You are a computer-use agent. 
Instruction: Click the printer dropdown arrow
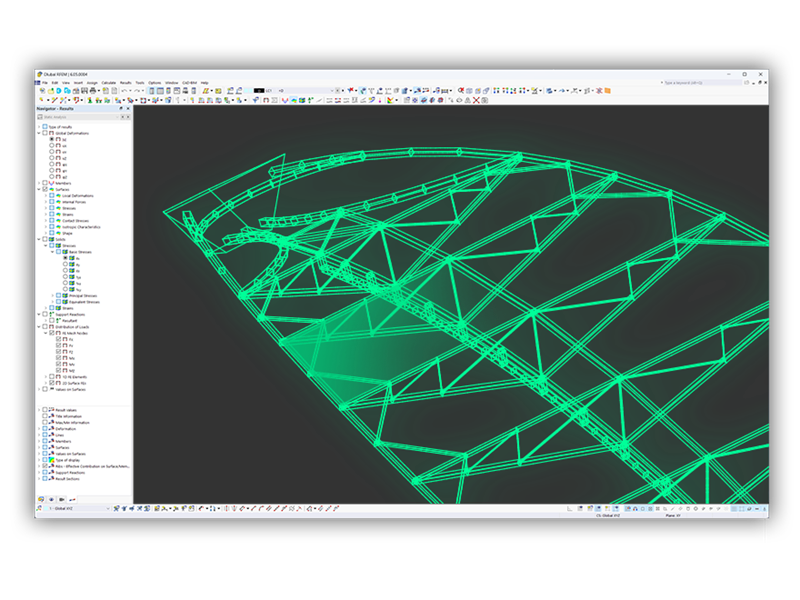[98, 91]
